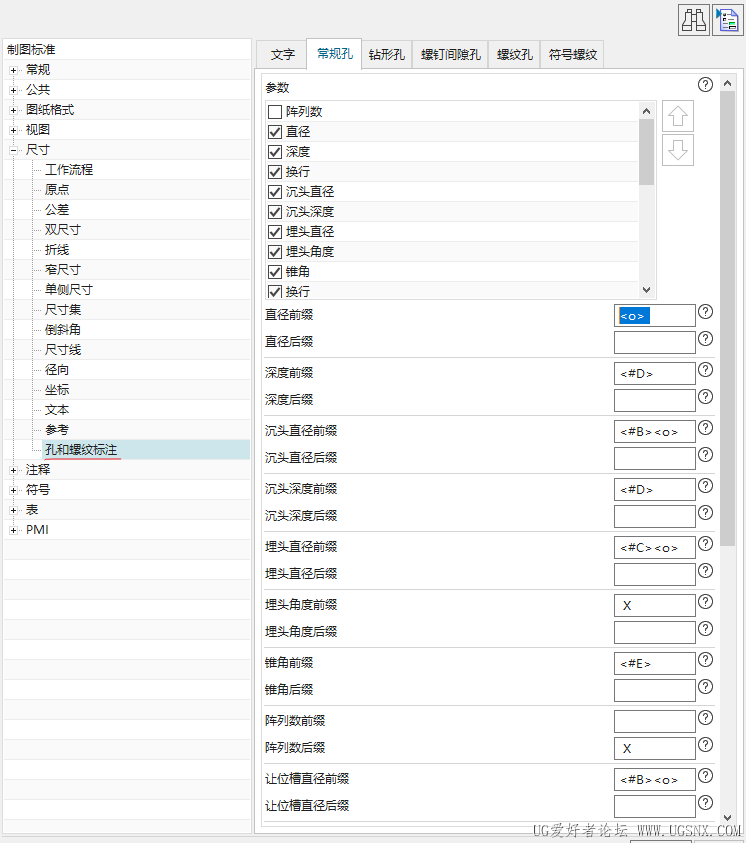Move parameter up with the up arrow button
Image resolution: width=746 pixels, height=843 pixels.
coord(678,116)
